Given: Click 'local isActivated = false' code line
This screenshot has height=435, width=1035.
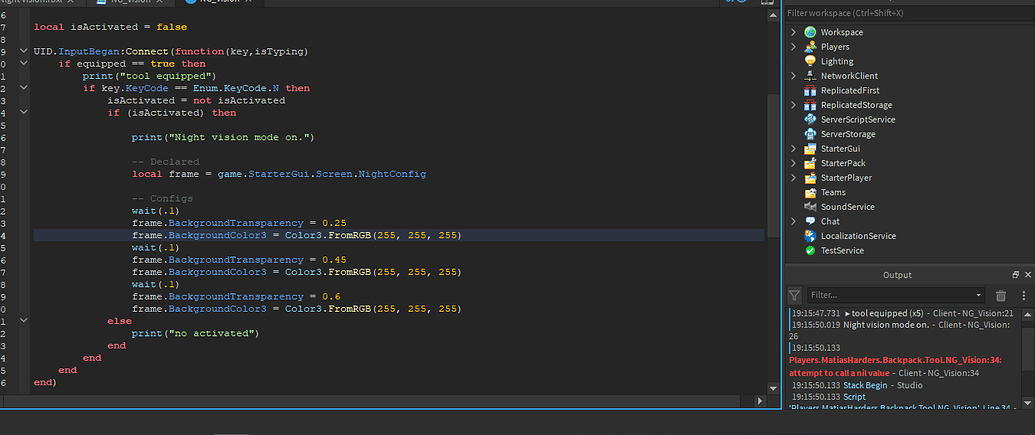Looking at the screenshot, I should coord(110,27).
